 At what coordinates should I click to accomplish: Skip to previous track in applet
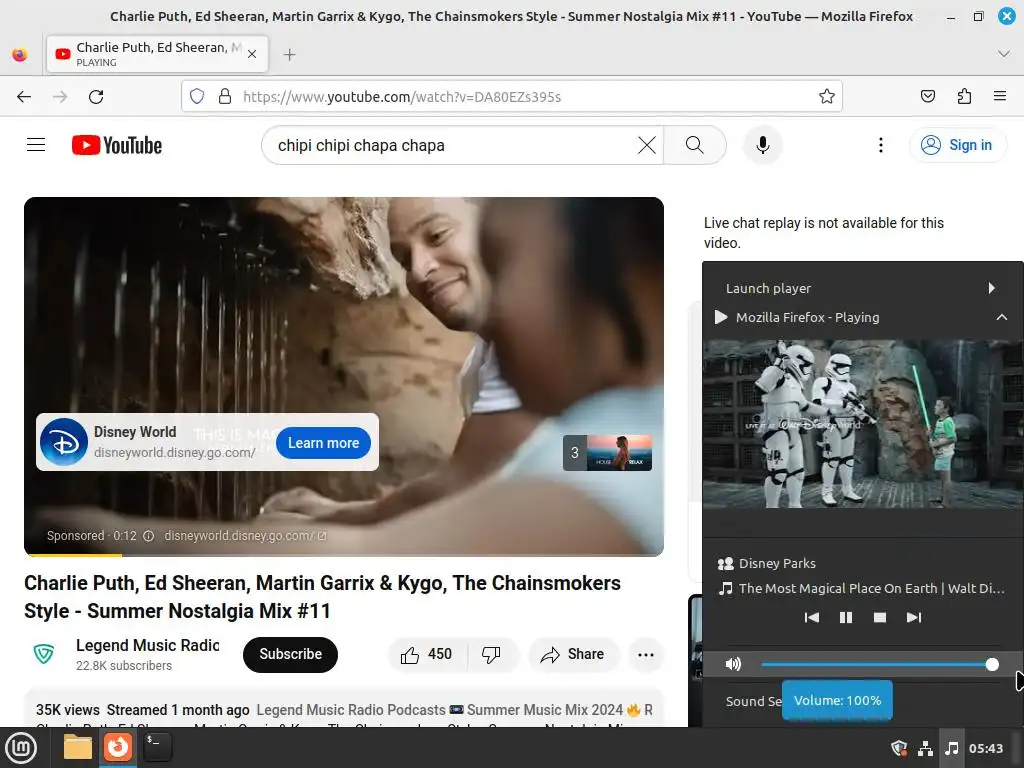click(x=812, y=617)
